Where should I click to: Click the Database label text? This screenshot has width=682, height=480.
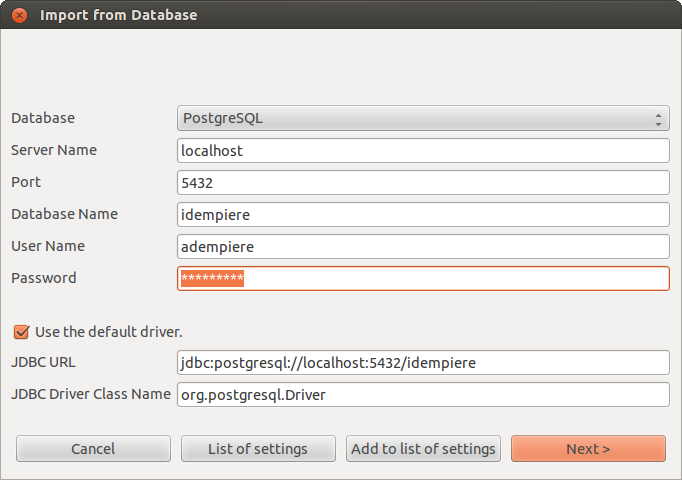click(x=43, y=118)
